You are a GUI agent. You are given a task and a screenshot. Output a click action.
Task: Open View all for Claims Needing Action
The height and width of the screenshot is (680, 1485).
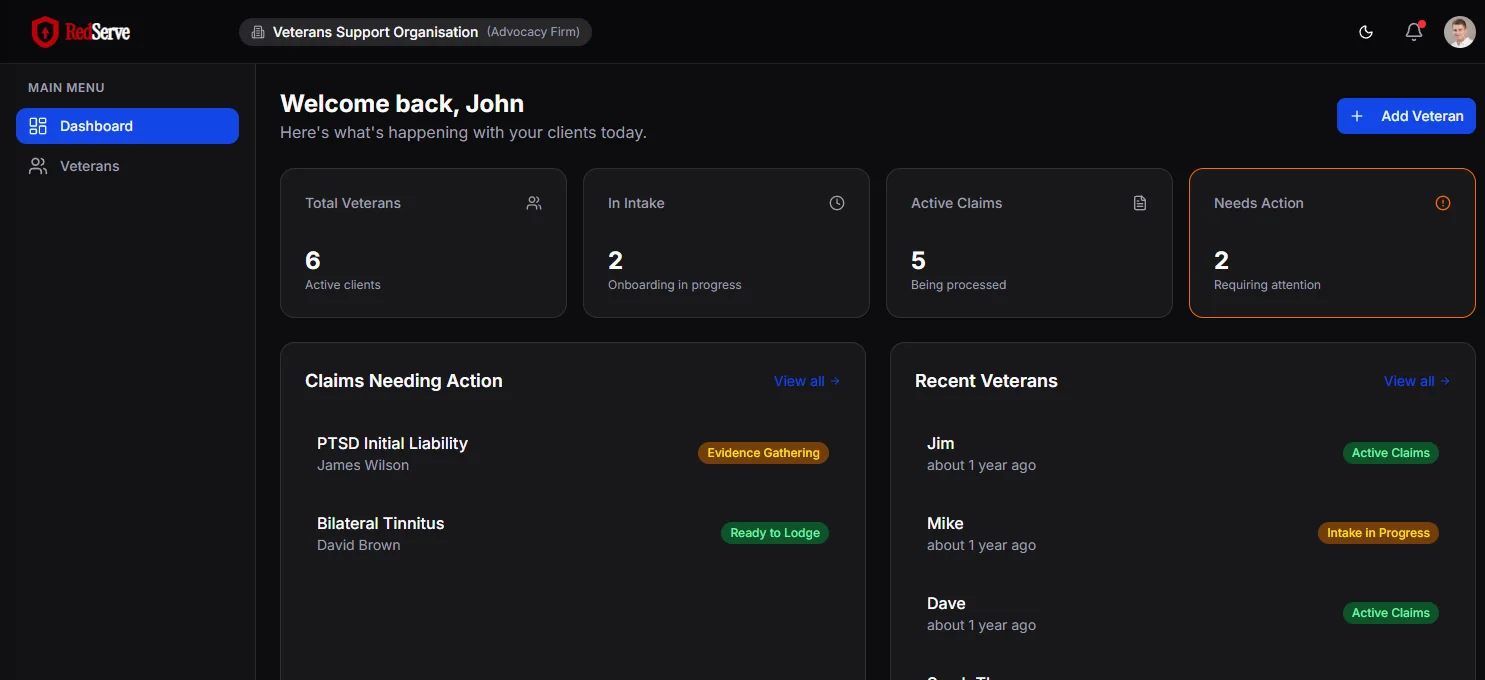(x=806, y=381)
